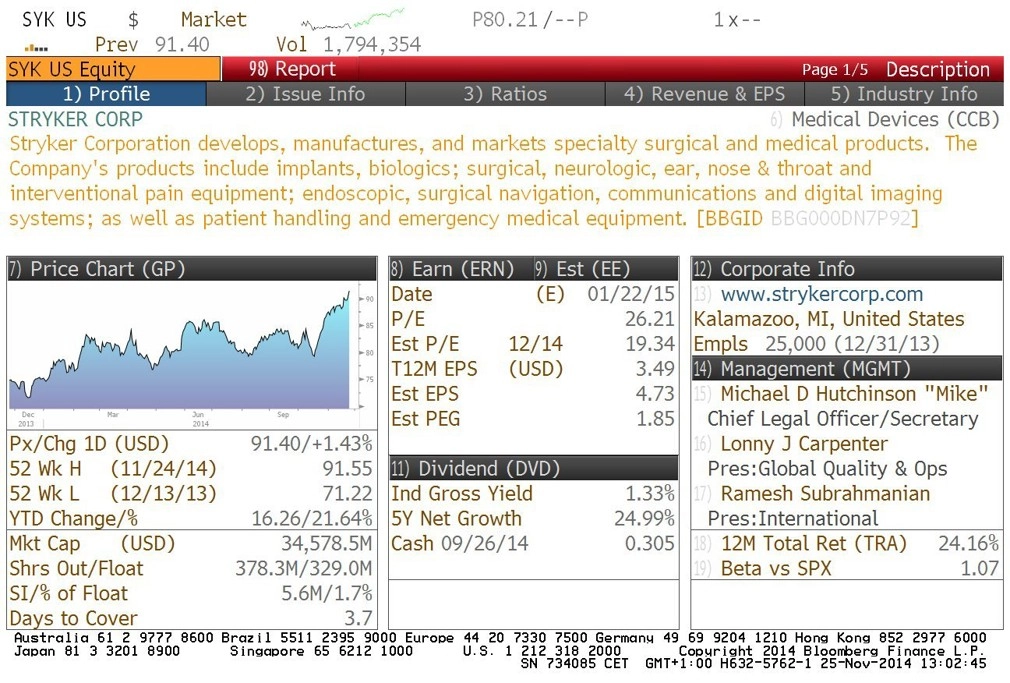Viewport: 1010px width, 683px height.
Task: Open the 98) Report button
Action: (x=291, y=69)
